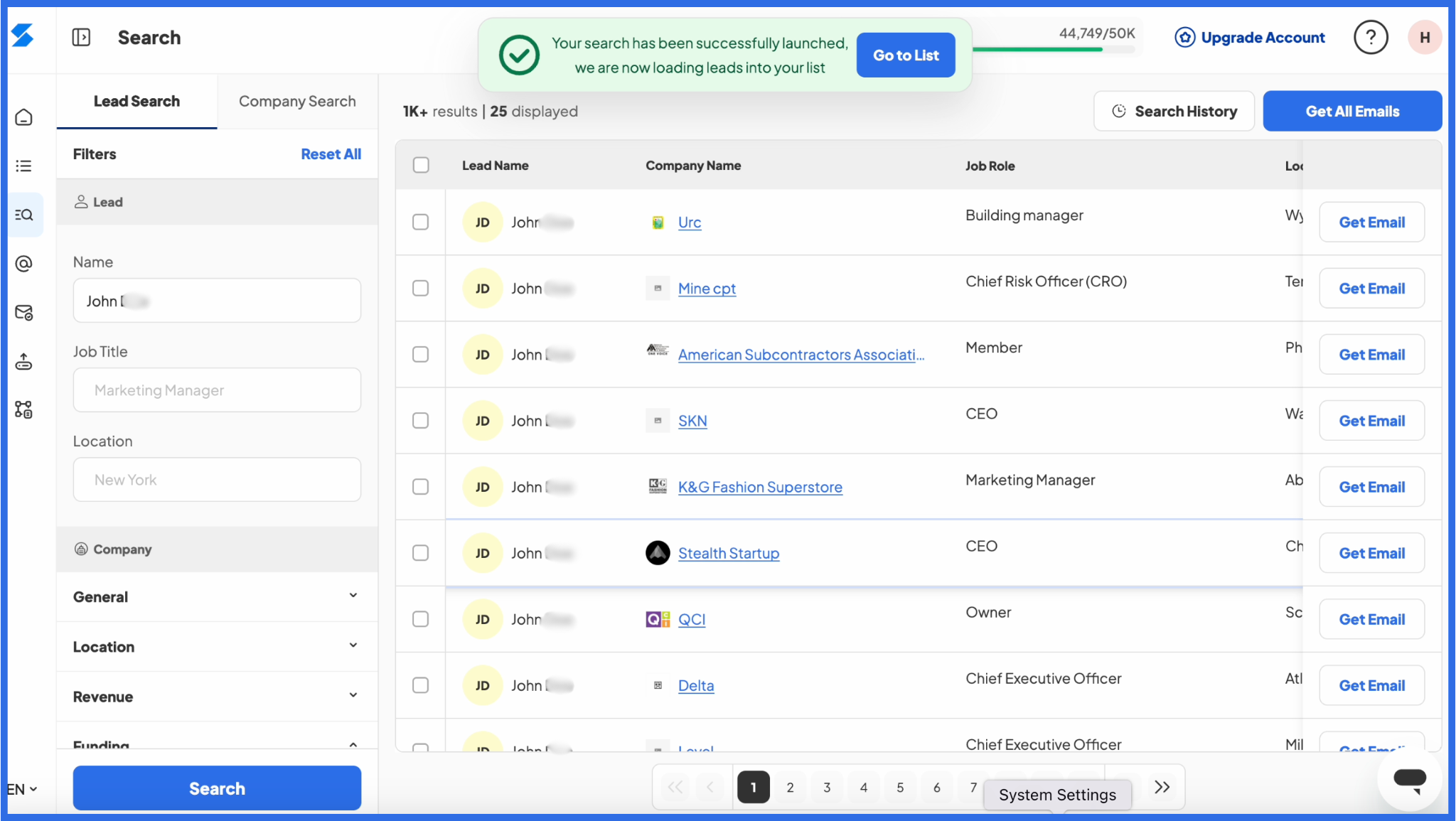Get Email for the Delta lead
Image resolution: width=1456 pixels, height=821 pixels.
tap(1371, 685)
